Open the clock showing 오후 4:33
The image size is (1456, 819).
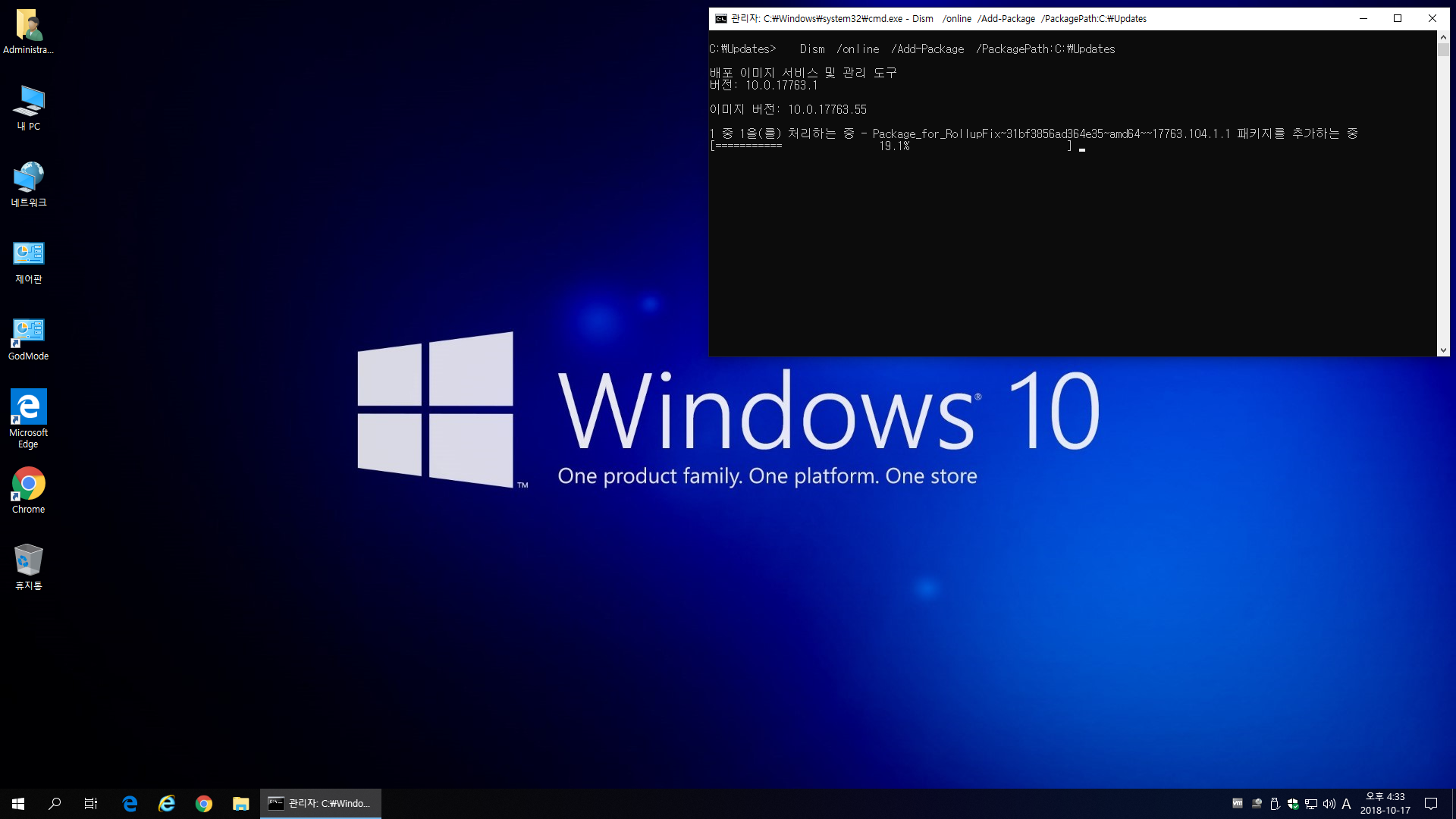1385,804
